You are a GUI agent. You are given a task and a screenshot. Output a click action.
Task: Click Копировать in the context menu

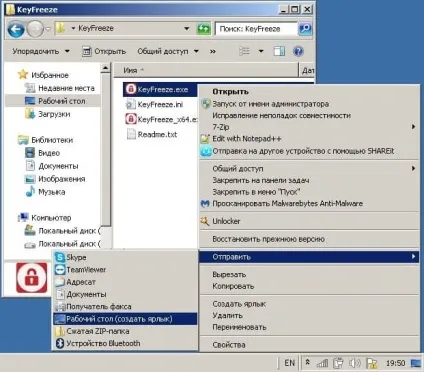pyautogui.click(x=309, y=286)
